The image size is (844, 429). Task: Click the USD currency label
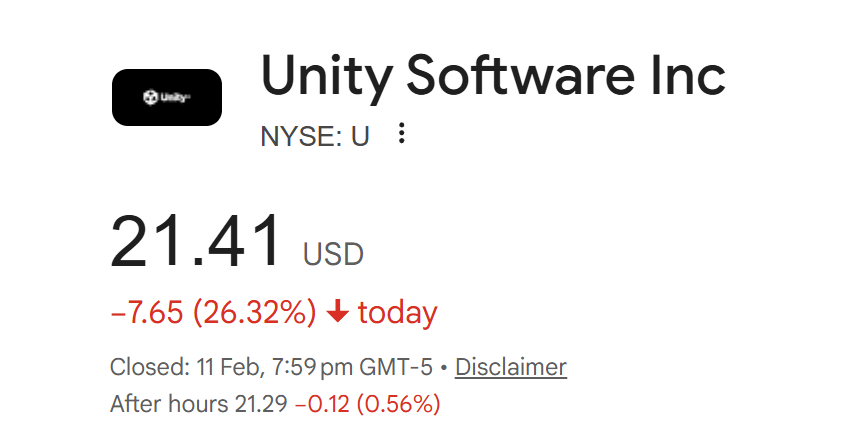click(x=333, y=255)
